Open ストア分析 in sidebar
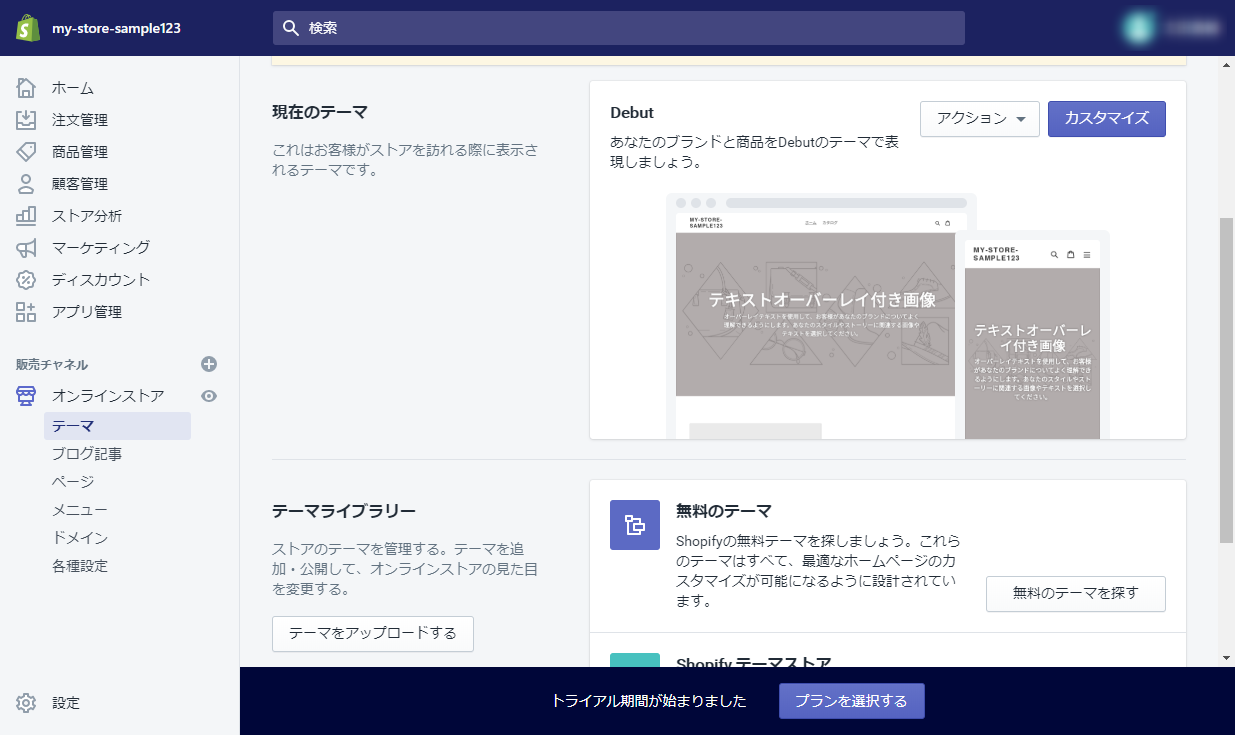1235x735 pixels. [87, 216]
